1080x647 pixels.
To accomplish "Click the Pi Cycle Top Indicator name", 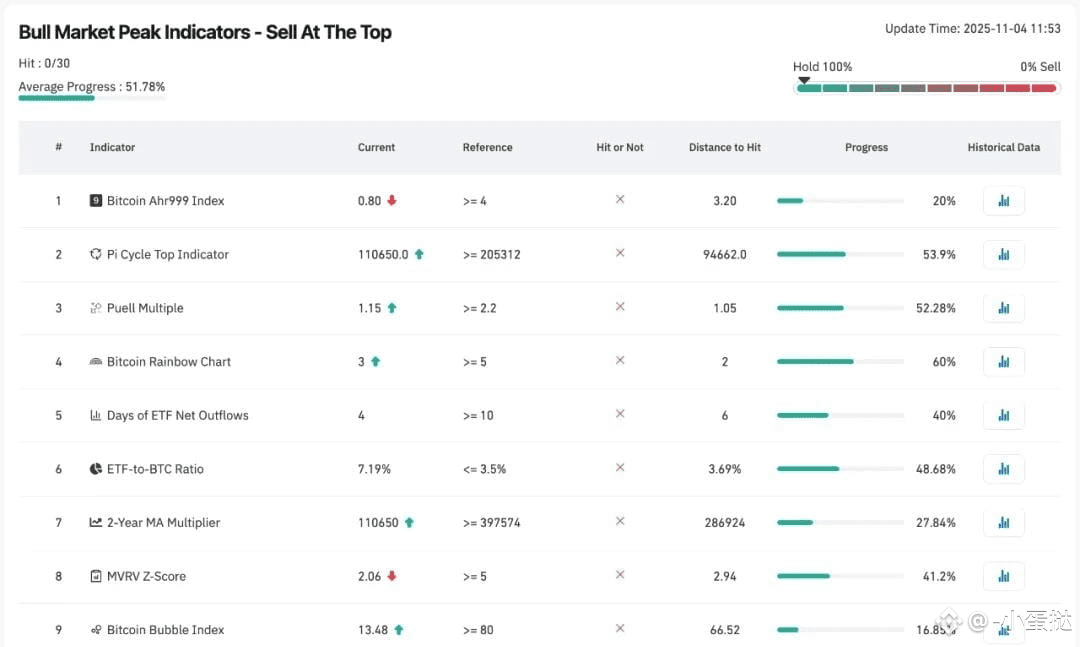I will (x=167, y=255).
